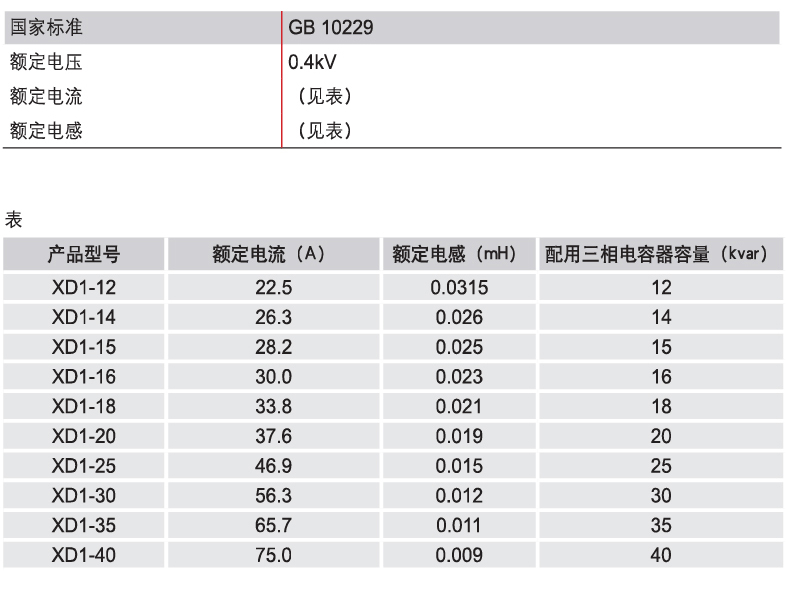Select the 配用三相电容器容量 (kvar) header
This screenshot has width=786, height=599.
tap(656, 255)
